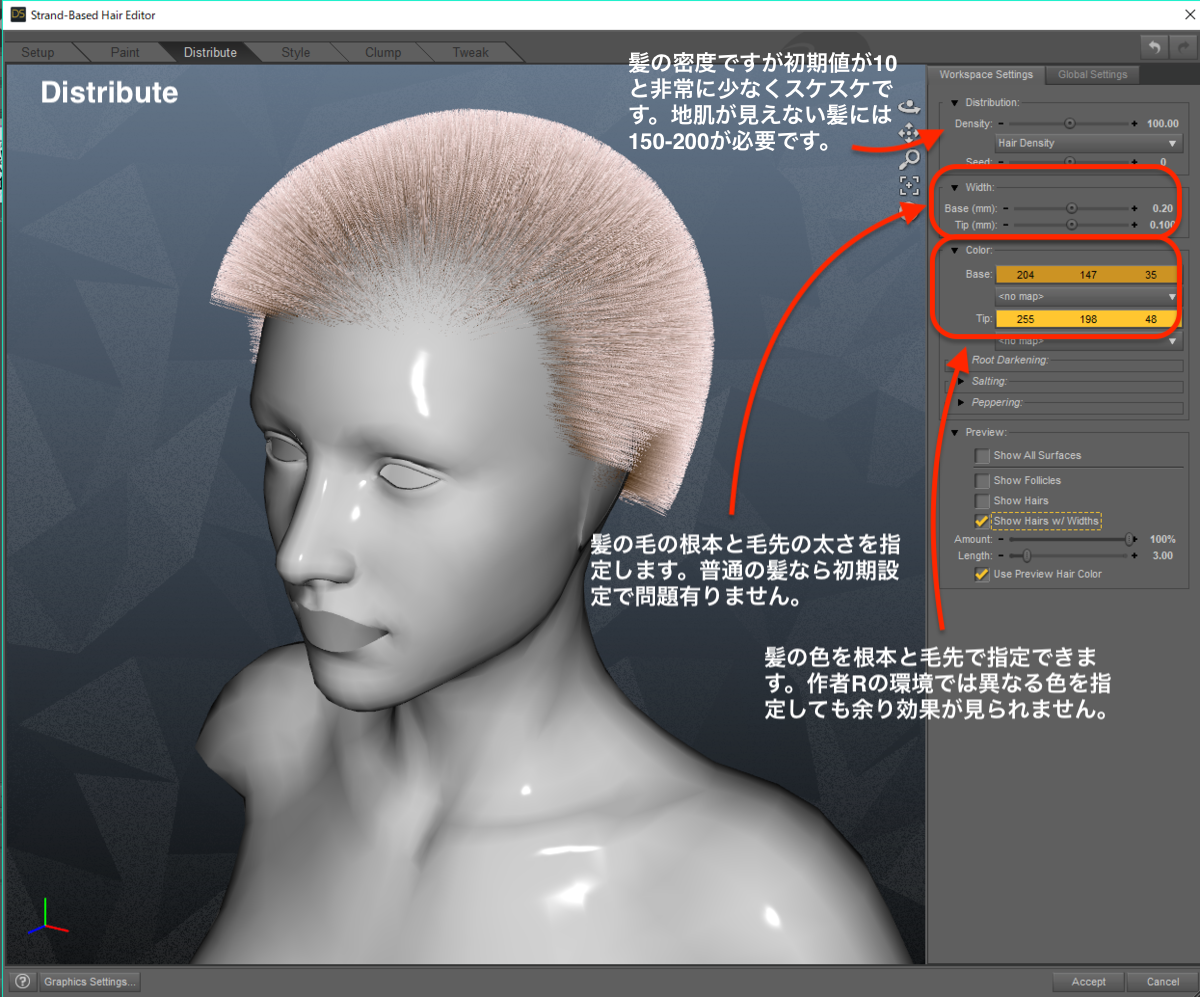Expand the Peppering section

(962, 402)
